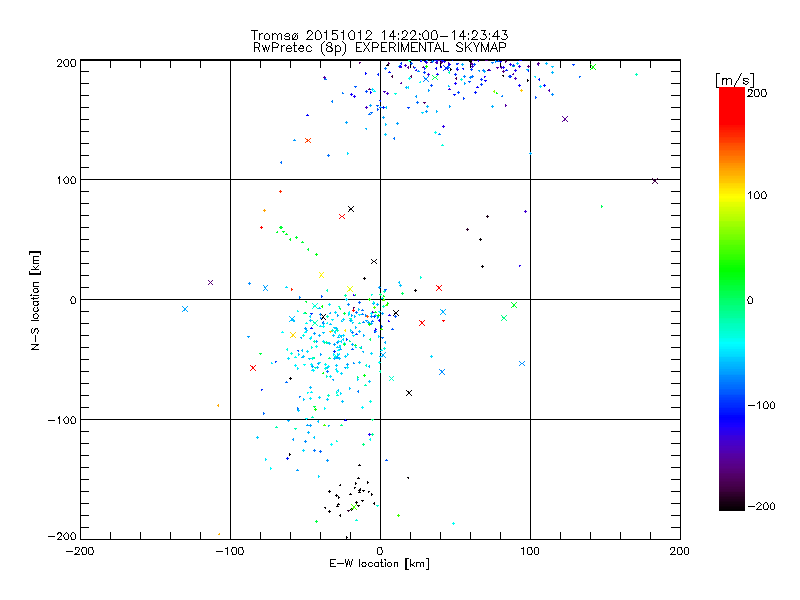Click the E-W axis tick label "200"
The height and width of the screenshot is (600, 800).
[680, 551]
